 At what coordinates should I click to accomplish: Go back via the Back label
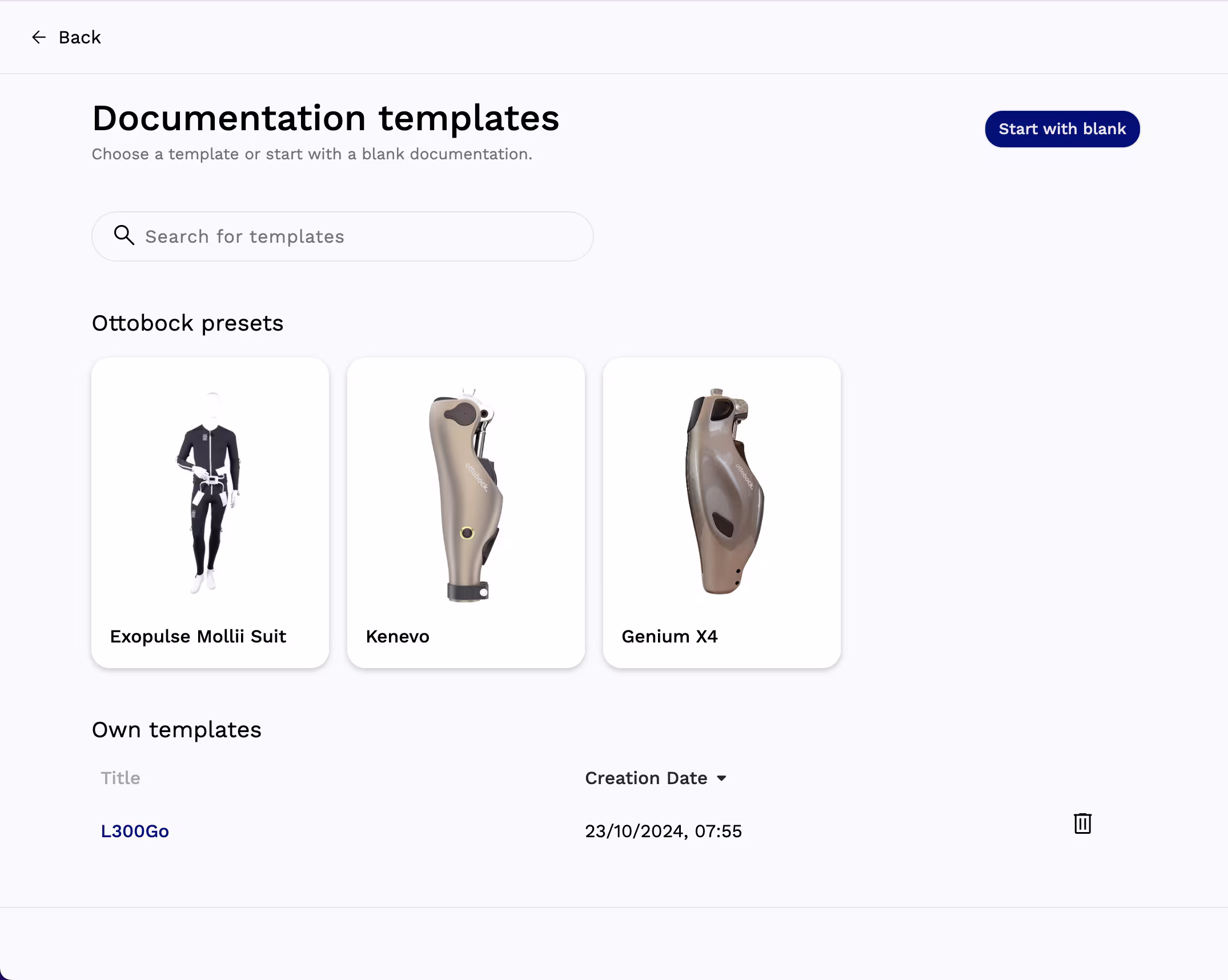[x=79, y=38]
